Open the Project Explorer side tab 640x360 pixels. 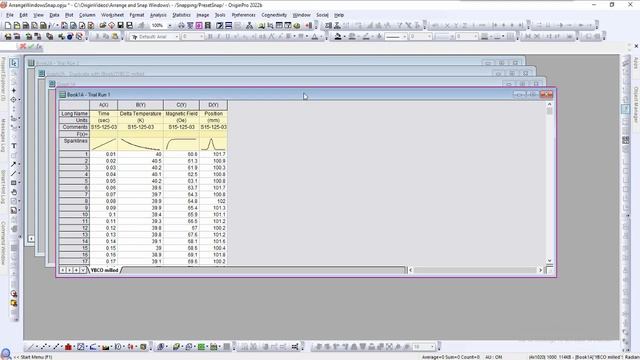point(3,79)
